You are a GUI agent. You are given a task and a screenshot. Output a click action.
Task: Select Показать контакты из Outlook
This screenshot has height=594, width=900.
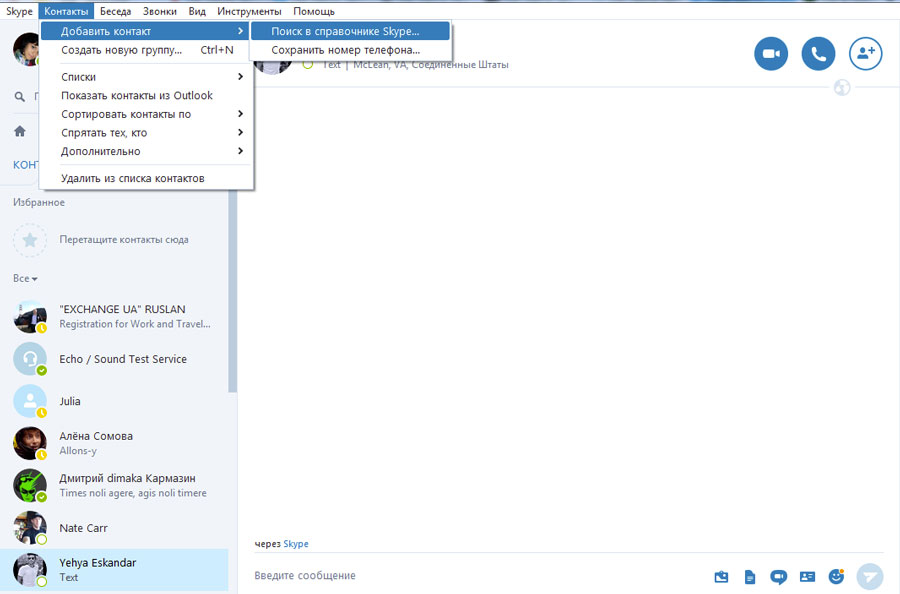146,95
